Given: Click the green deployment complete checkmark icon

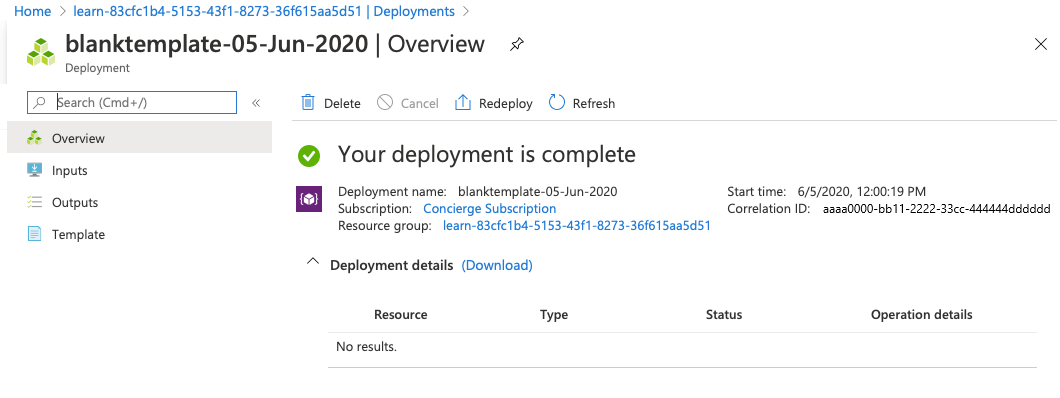Looking at the screenshot, I should (309, 156).
